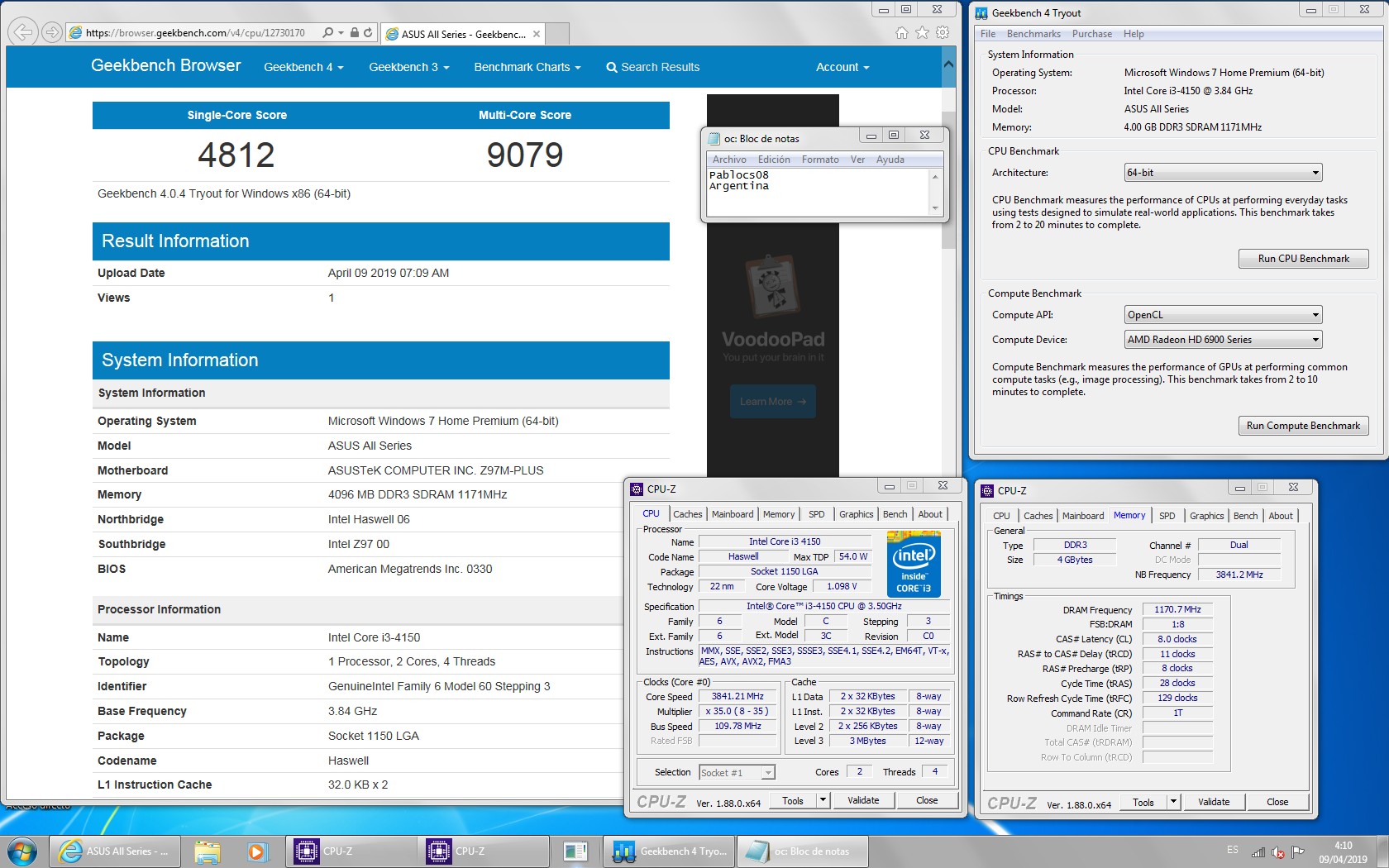Click the Bloc de notas text area
Image resolution: width=1389 pixels, height=868 pixels.
tap(819, 192)
